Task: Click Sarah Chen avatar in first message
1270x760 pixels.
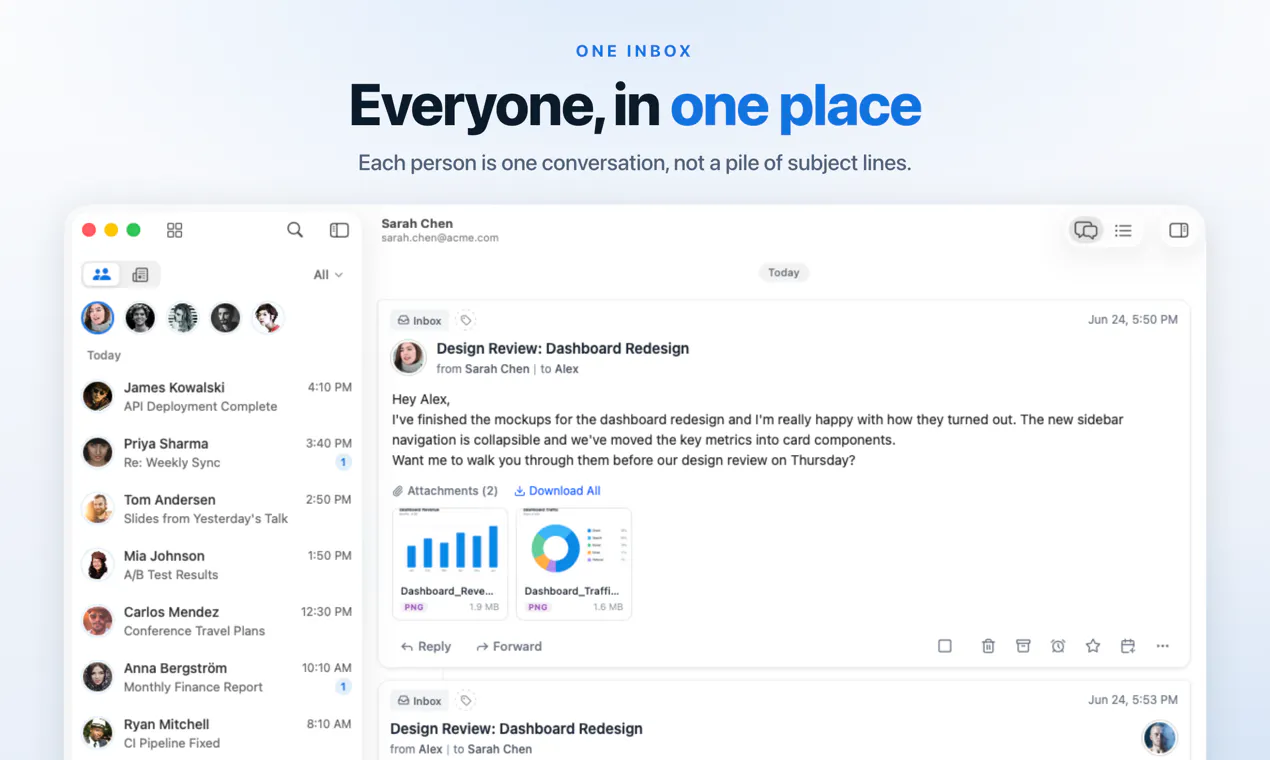Action: coord(408,357)
